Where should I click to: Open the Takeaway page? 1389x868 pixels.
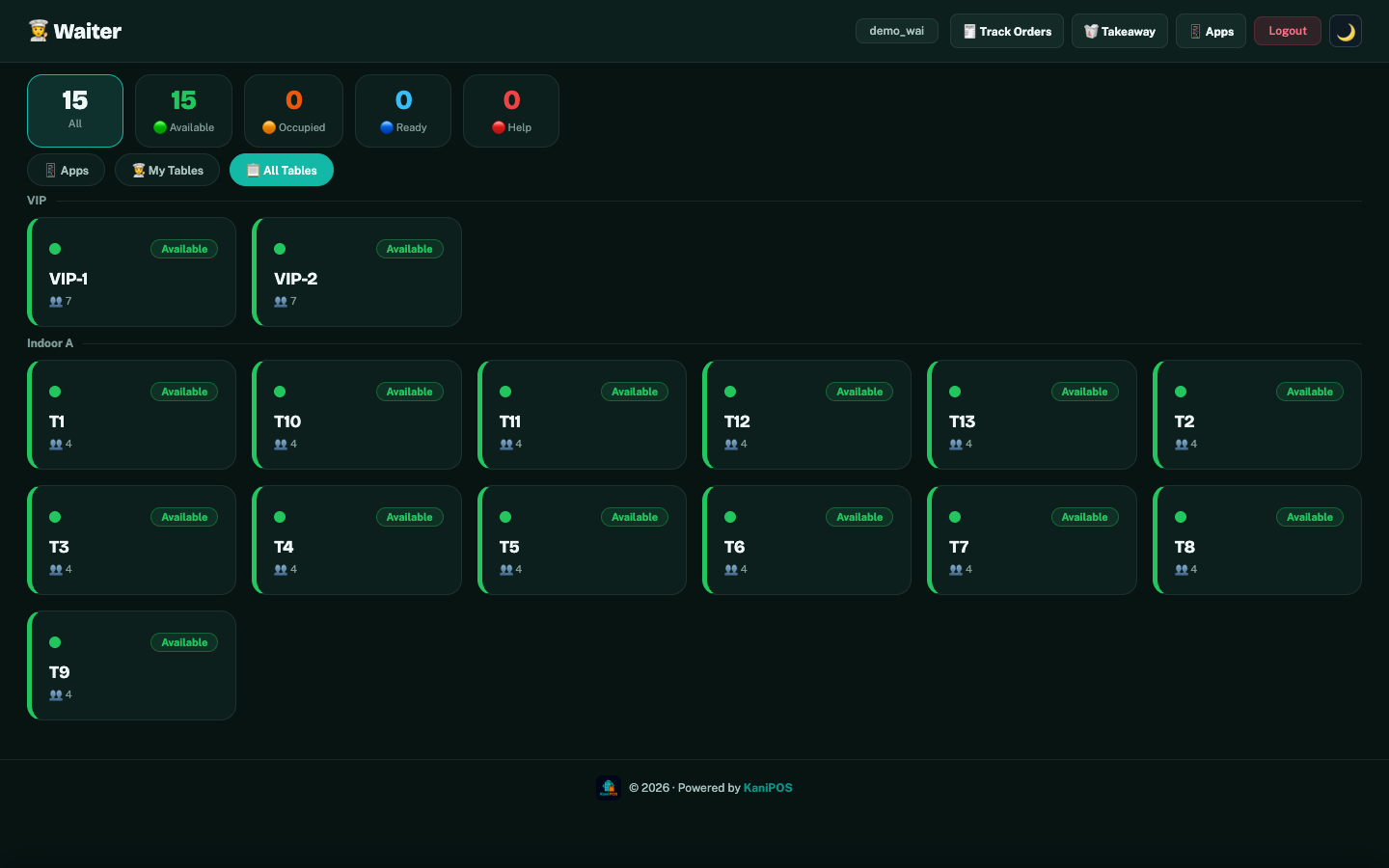[x=1120, y=31]
